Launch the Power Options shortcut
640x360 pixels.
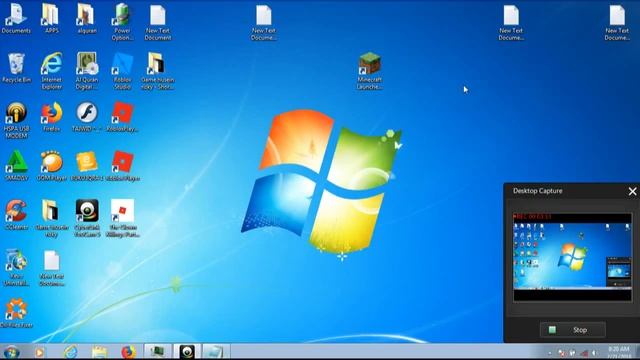122,22
